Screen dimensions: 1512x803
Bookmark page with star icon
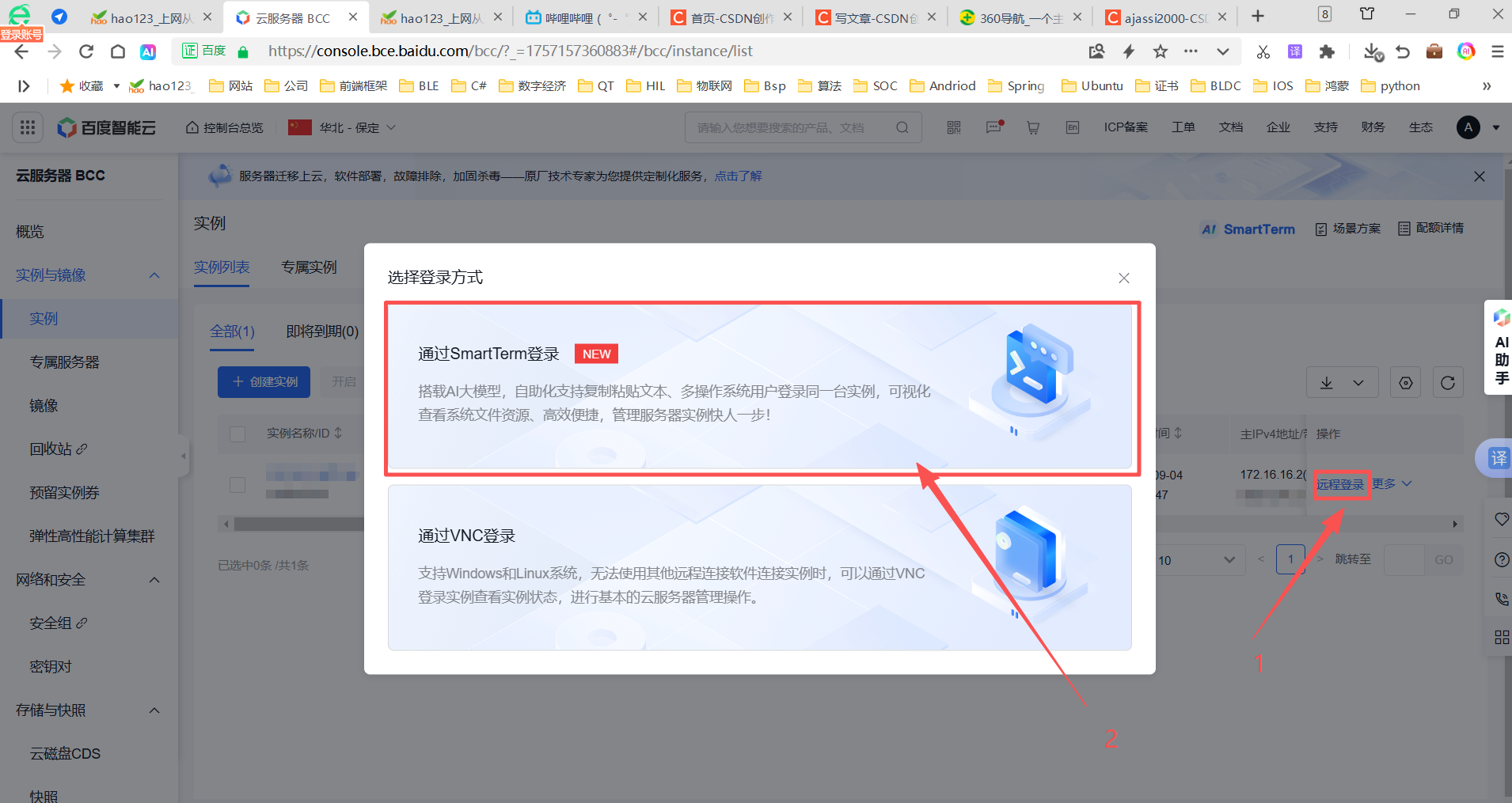[x=1161, y=51]
